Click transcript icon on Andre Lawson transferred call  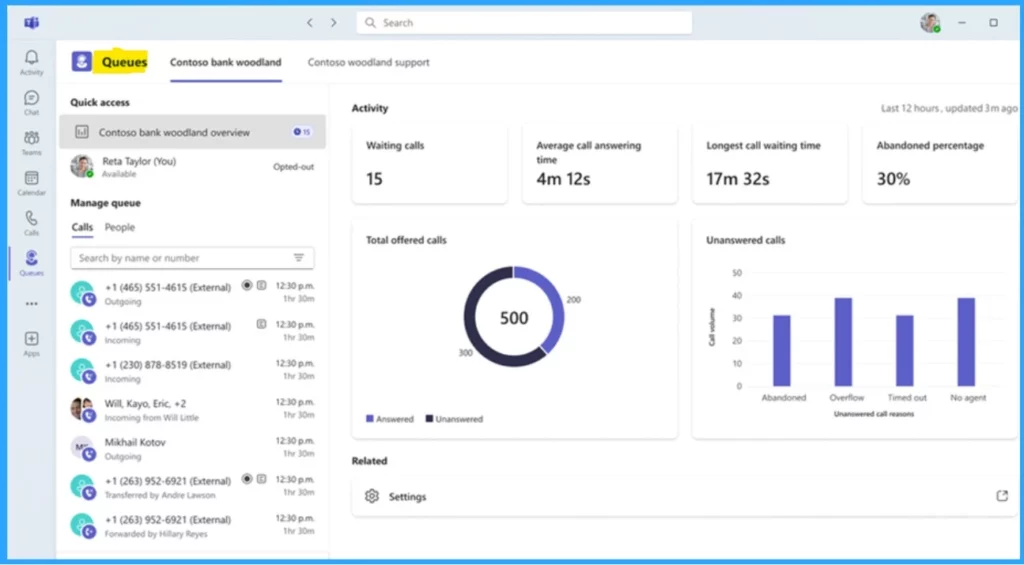tap(261, 479)
